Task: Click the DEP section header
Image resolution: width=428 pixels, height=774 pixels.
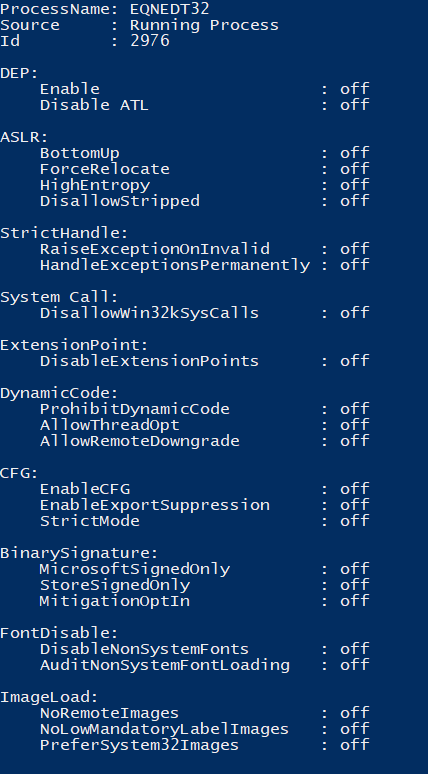Action: [19, 73]
